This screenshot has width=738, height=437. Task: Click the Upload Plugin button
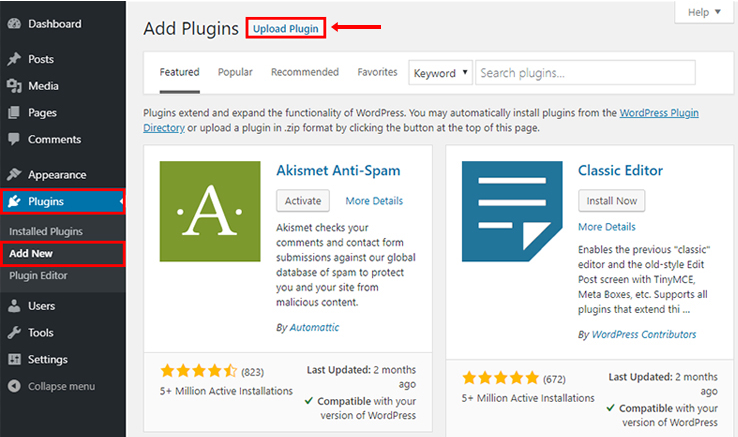[x=286, y=28]
